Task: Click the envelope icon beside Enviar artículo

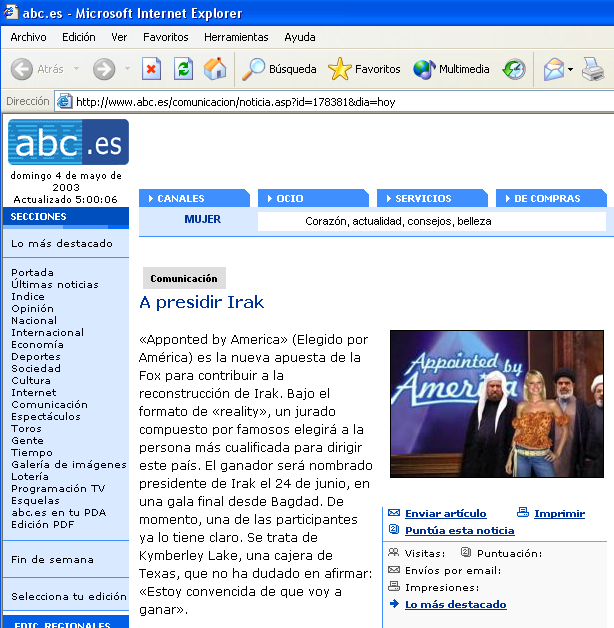Action: (x=394, y=512)
